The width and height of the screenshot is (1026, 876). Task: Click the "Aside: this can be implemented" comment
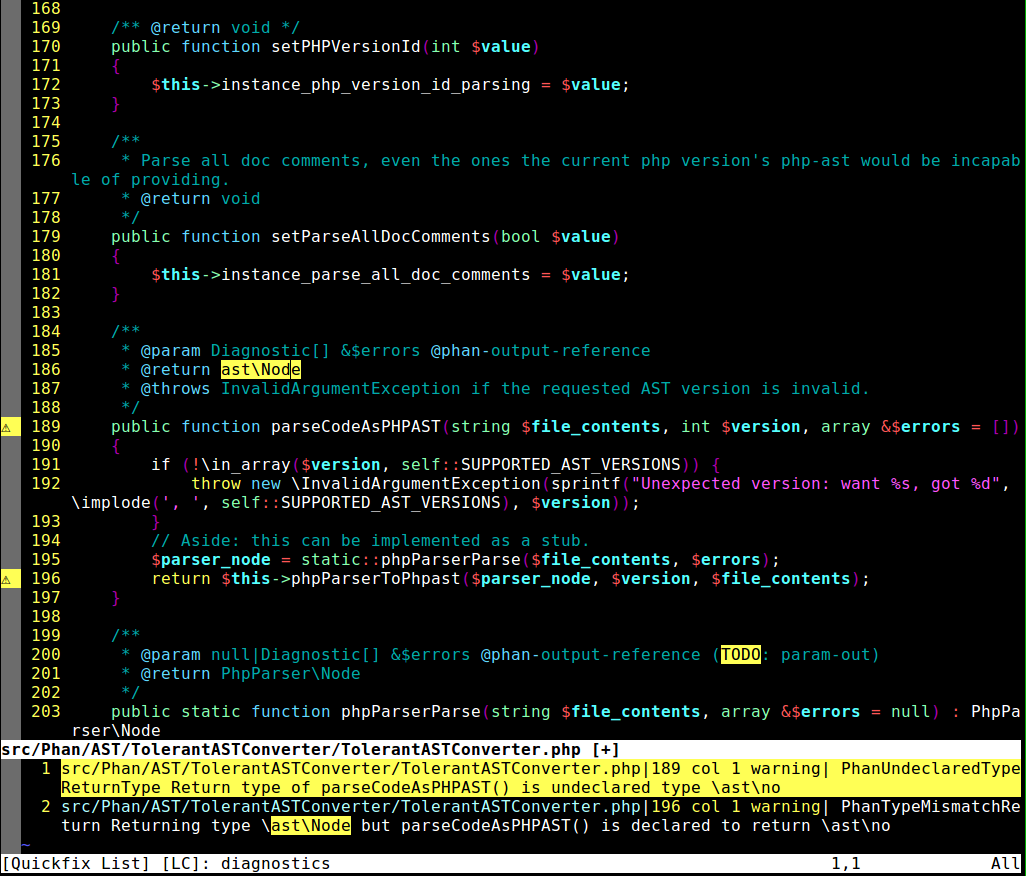point(370,541)
